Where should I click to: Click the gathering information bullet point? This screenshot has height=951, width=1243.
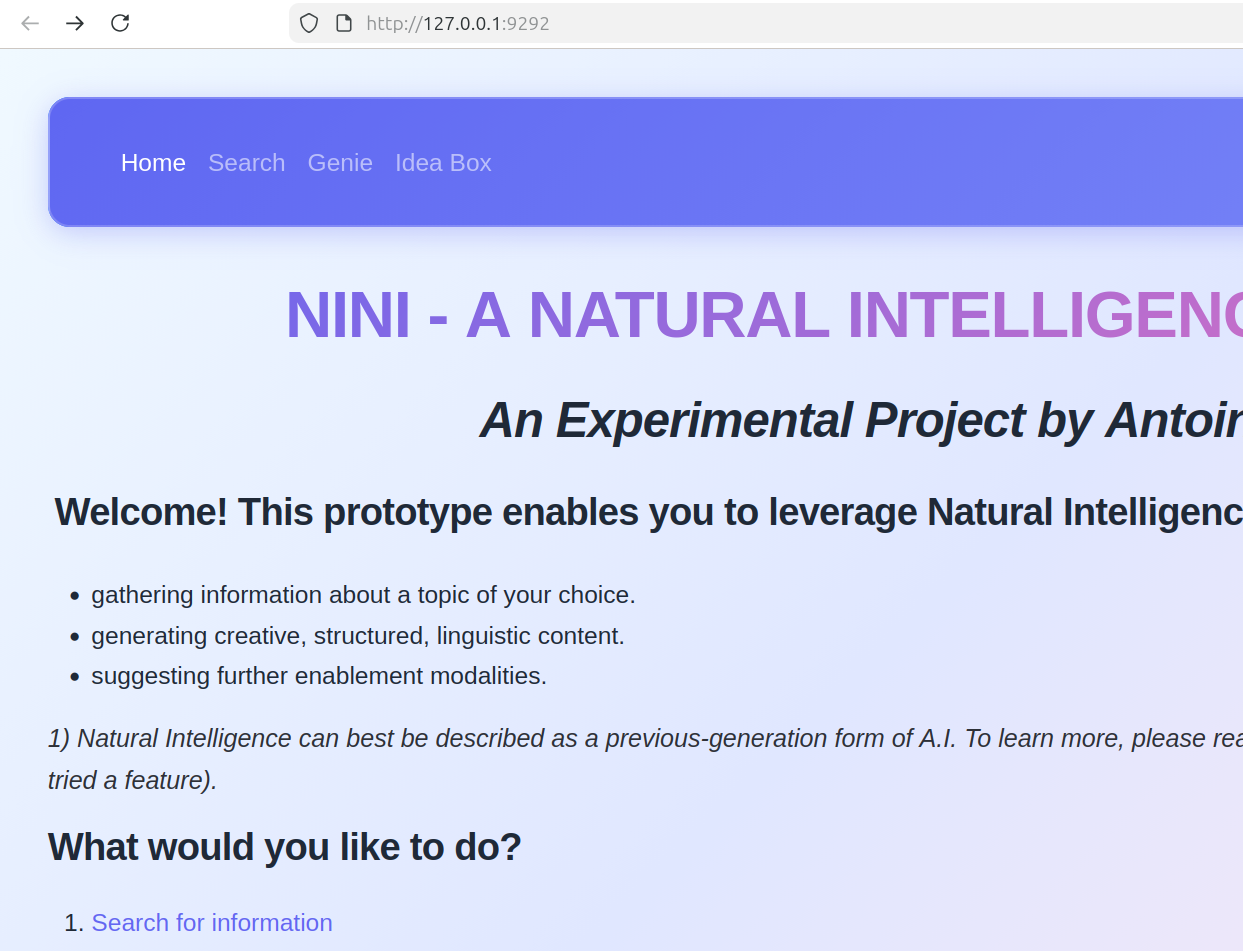(x=363, y=594)
